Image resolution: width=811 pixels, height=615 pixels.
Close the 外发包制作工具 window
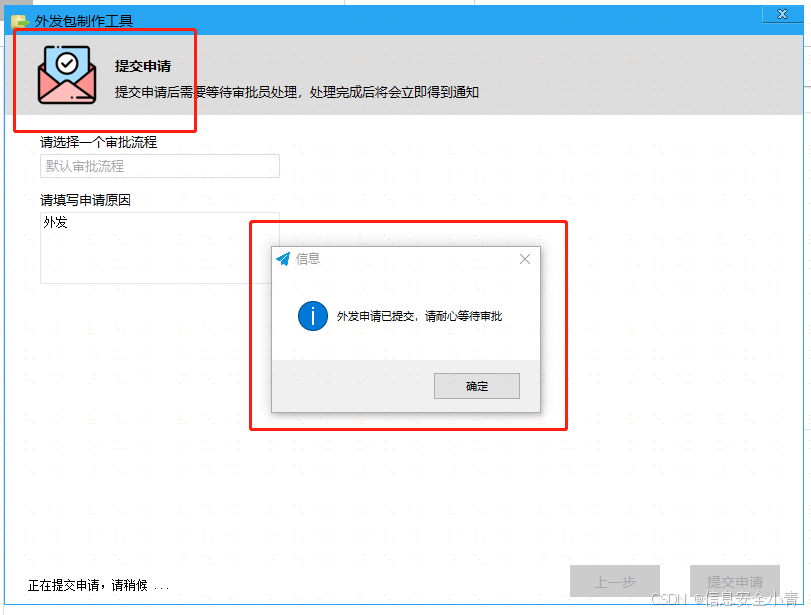tap(782, 14)
